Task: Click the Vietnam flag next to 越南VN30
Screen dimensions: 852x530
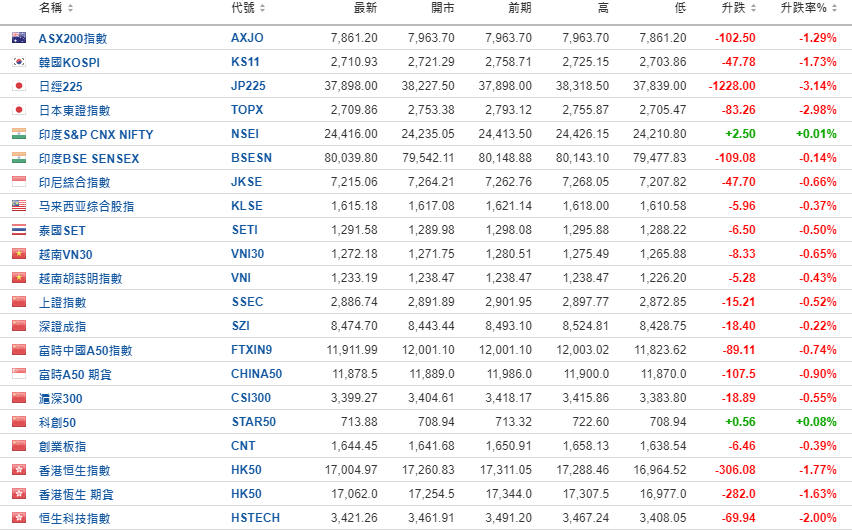Action: 18,254
